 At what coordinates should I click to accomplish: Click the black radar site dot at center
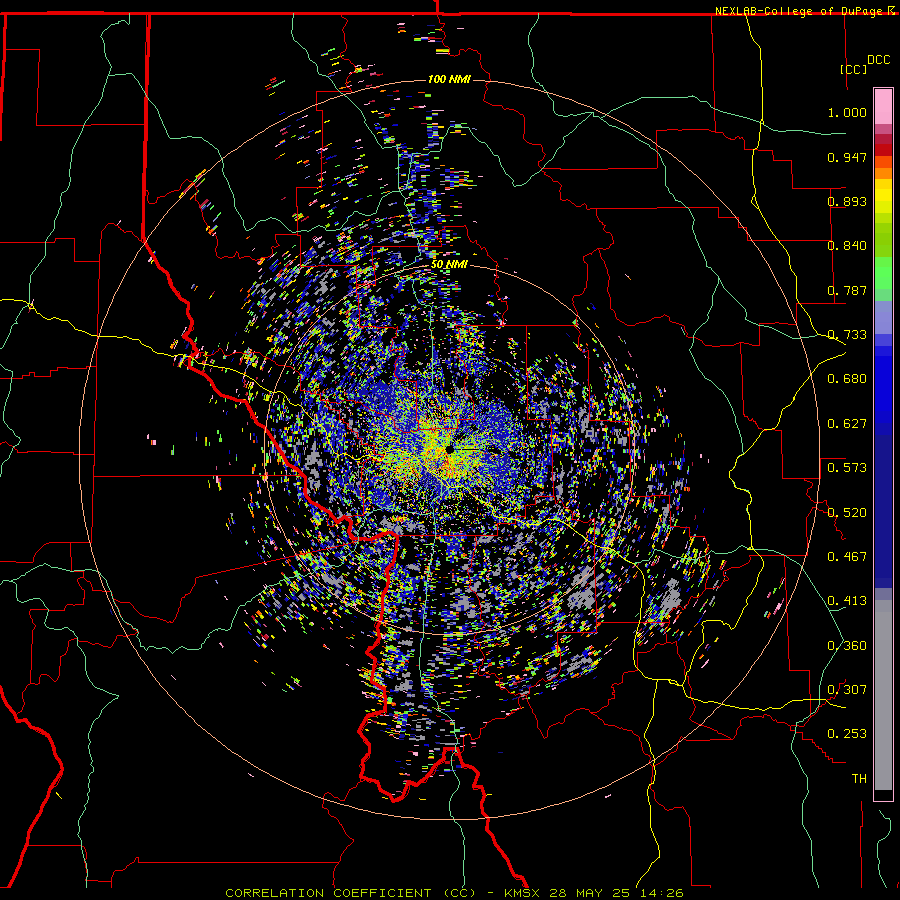pyautogui.click(x=449, y=449)
